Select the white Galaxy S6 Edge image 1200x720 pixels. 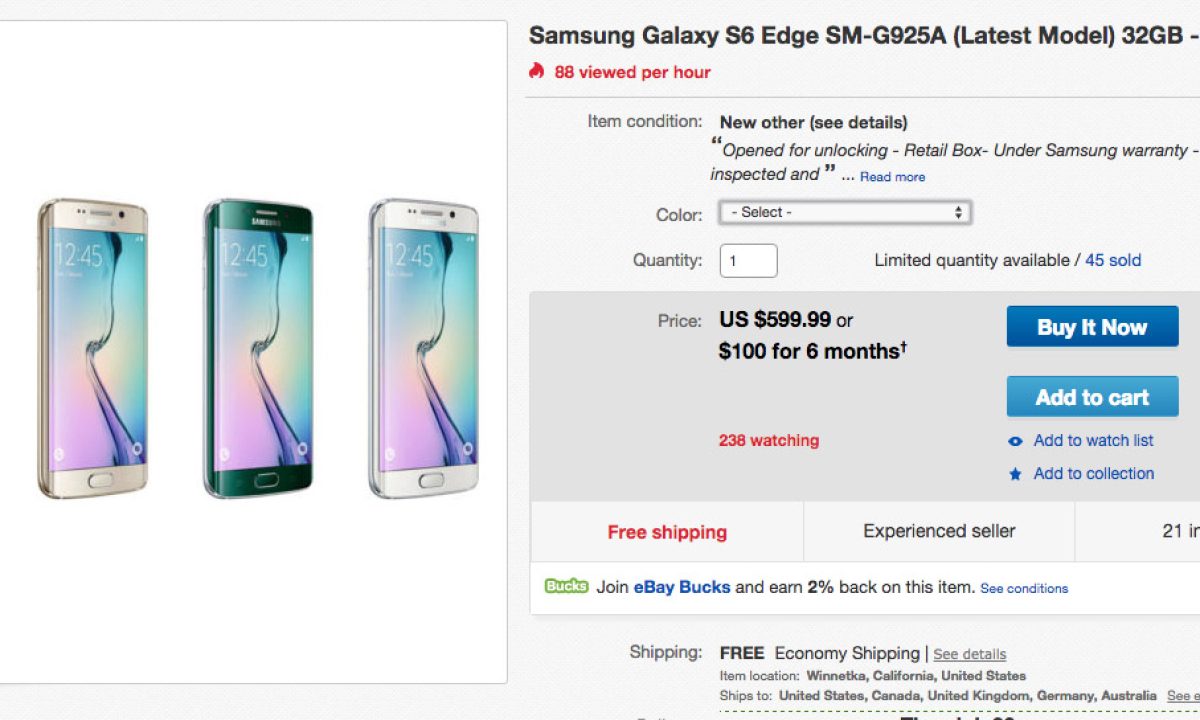423,347
